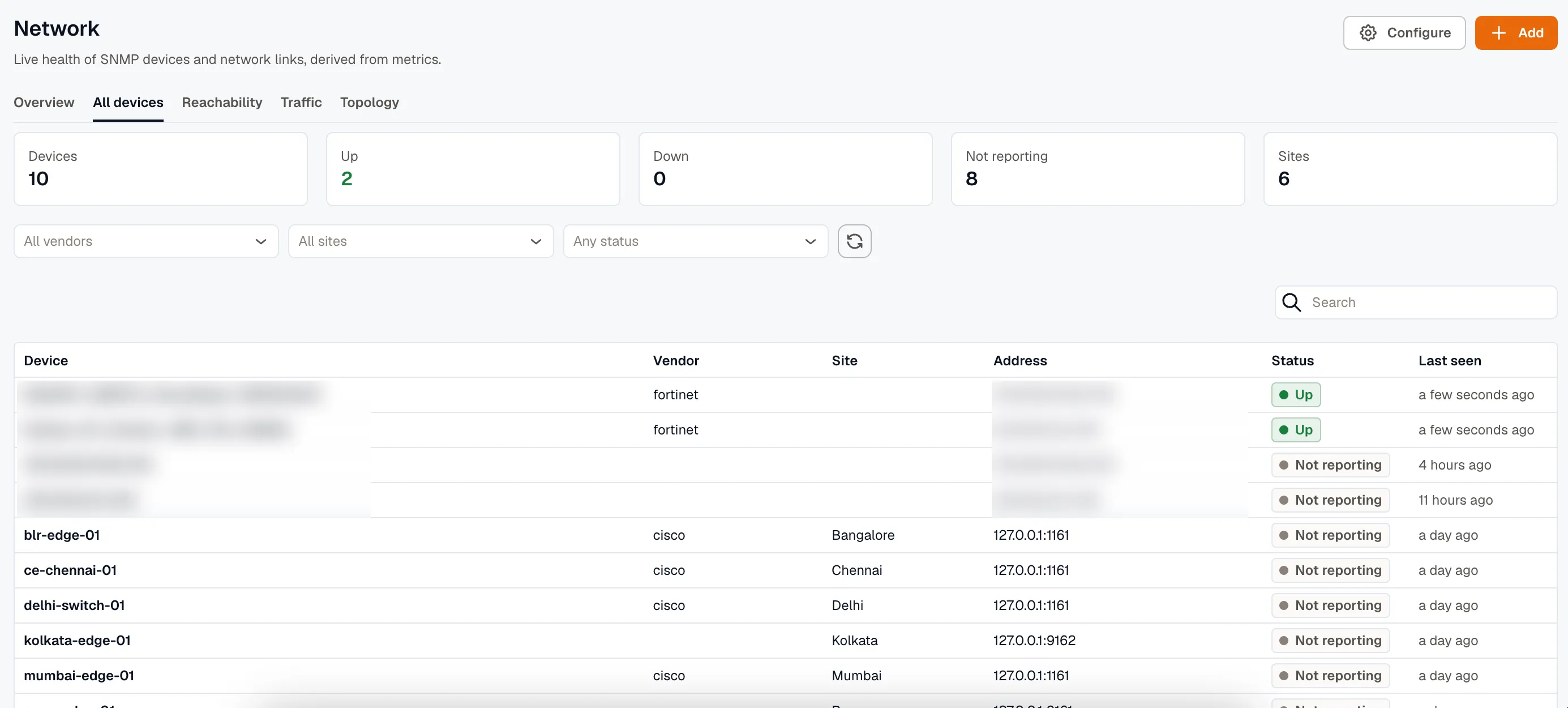Click the Address column header
Image resolution: width=1568 pixels, height=708 pixels.
click(x=1020, y=361)
